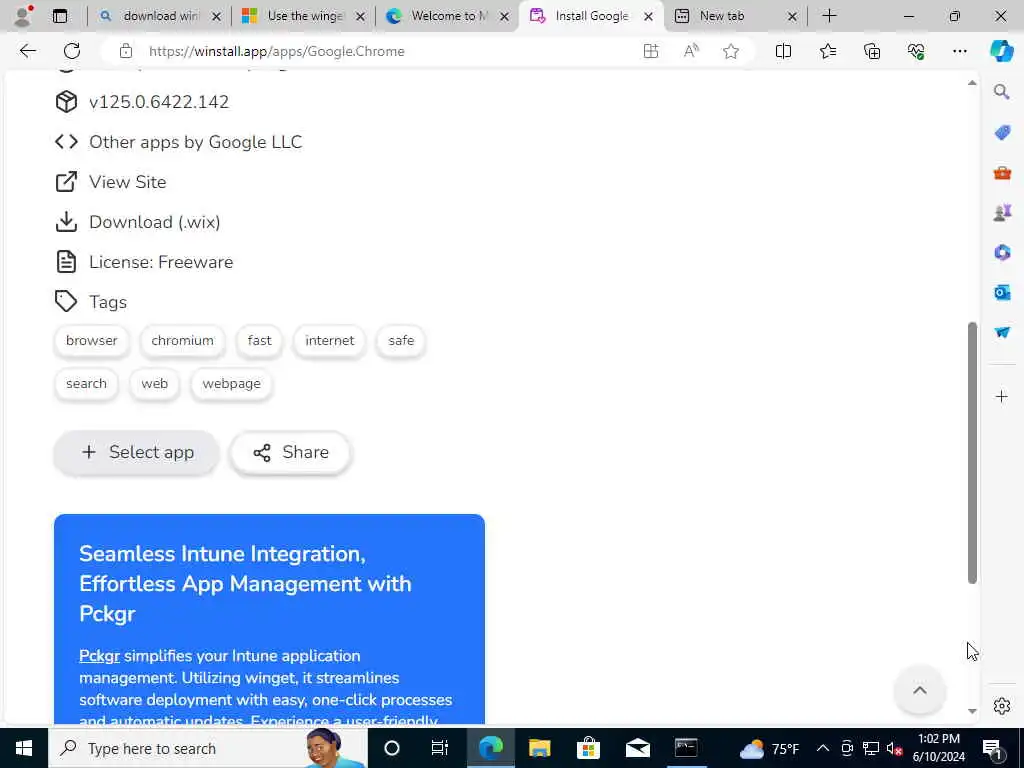Image resolution: width=1024 pixels, height=768 pixels.
Task: Click the 'internet' tag
Action: [x=329, y=340]
